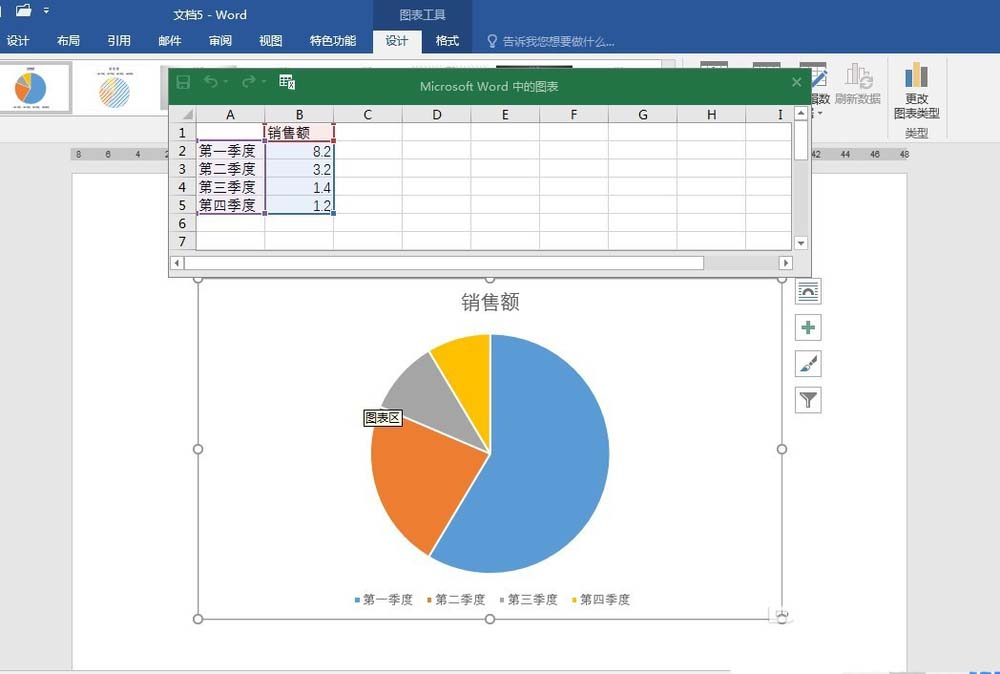This screenshot has height=674, width=1000.
Task: Select column C header
Action: click(x=368, y=115)
